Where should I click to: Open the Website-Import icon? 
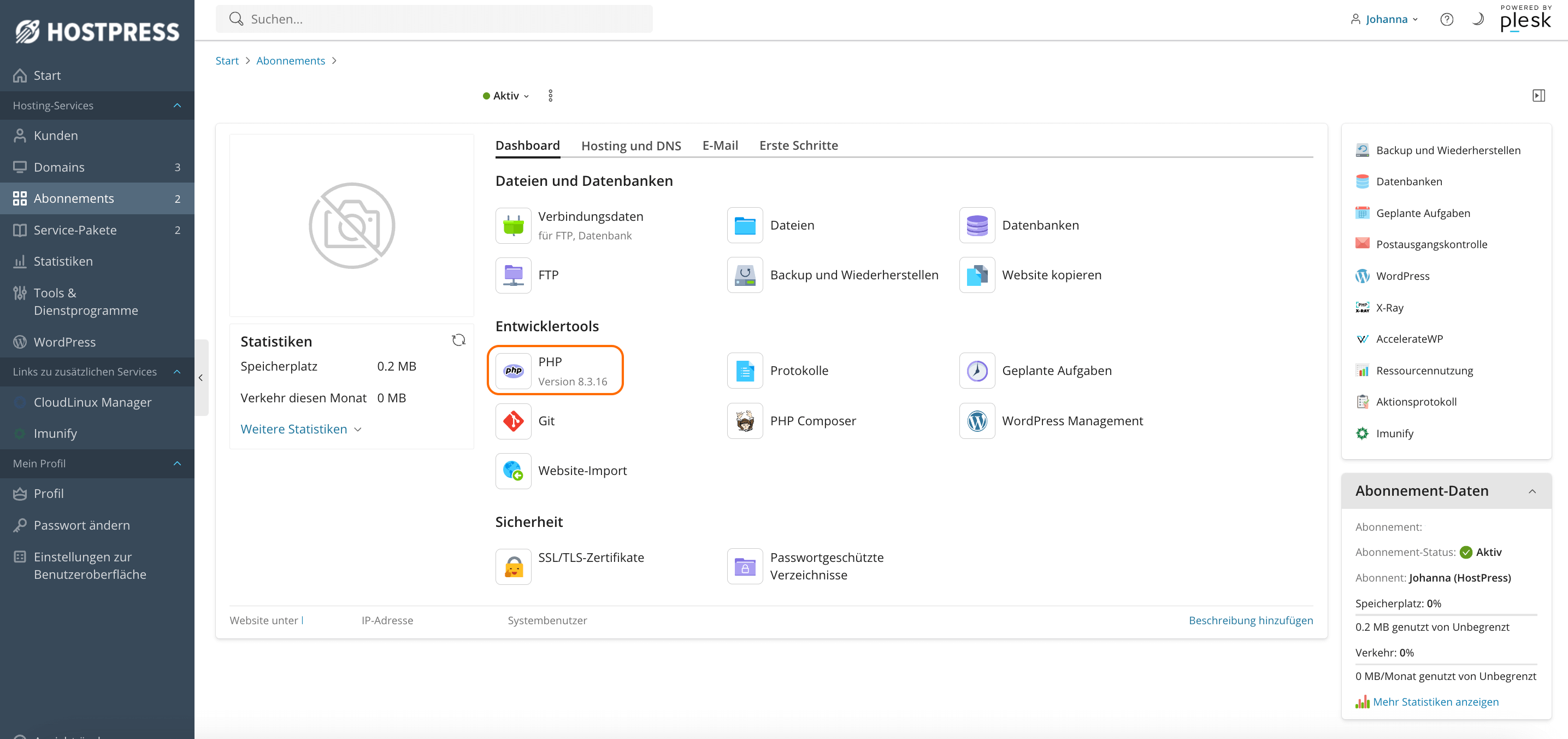pyautogui.click(x=513, y=471)
